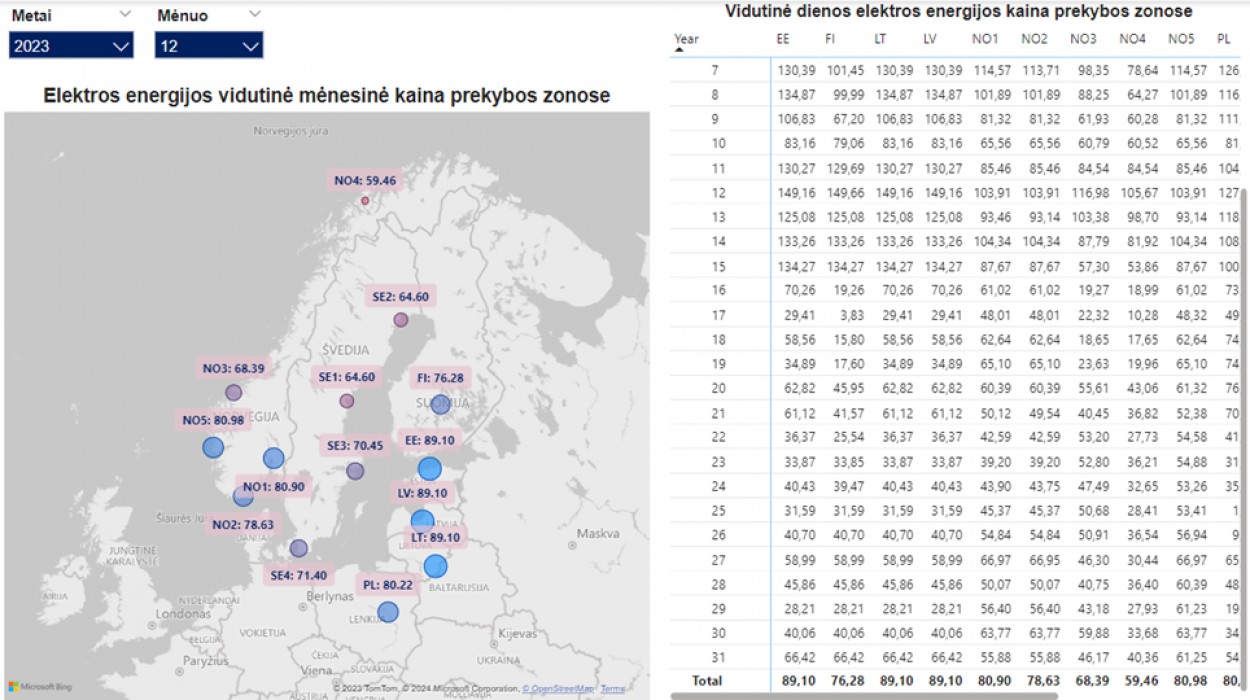Select the LT bubble in Lithuania
Image resolution: width=1250 pixels, height=700 pixels.
(x=435, y=567)
